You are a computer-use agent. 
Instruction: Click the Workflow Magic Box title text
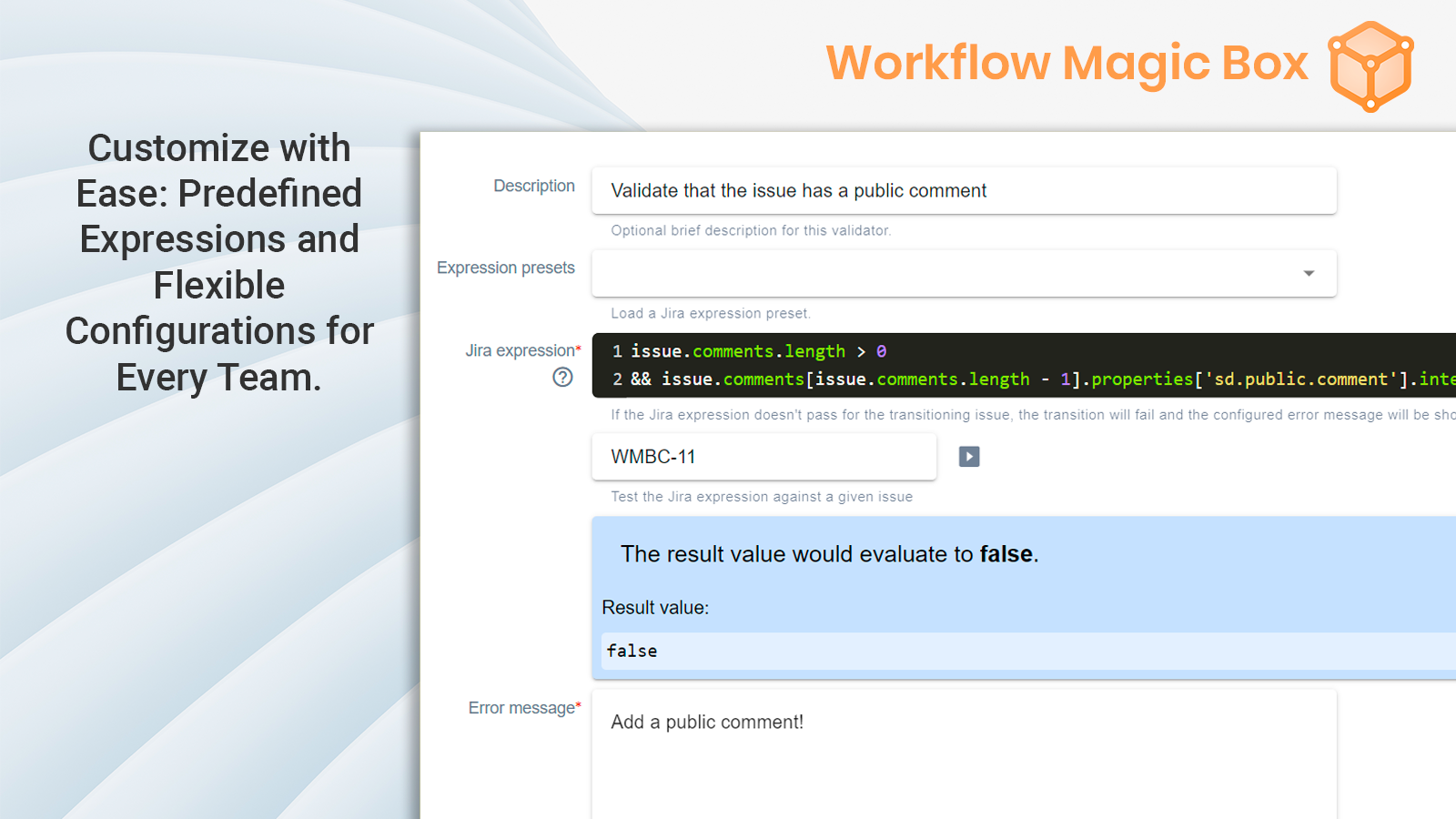(1067, 64)
